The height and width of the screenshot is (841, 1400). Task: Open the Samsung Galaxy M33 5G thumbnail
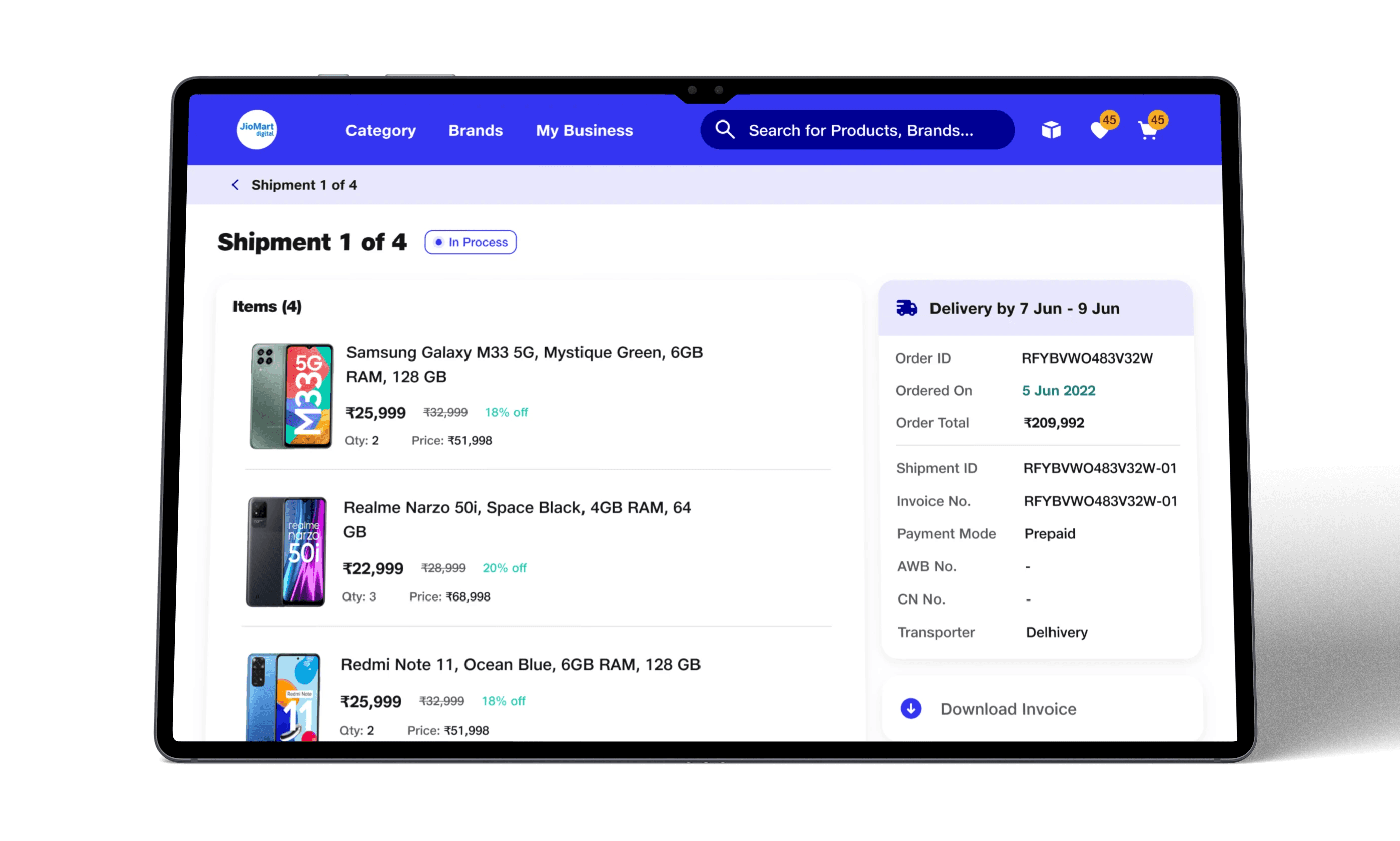tap(291, 396)
